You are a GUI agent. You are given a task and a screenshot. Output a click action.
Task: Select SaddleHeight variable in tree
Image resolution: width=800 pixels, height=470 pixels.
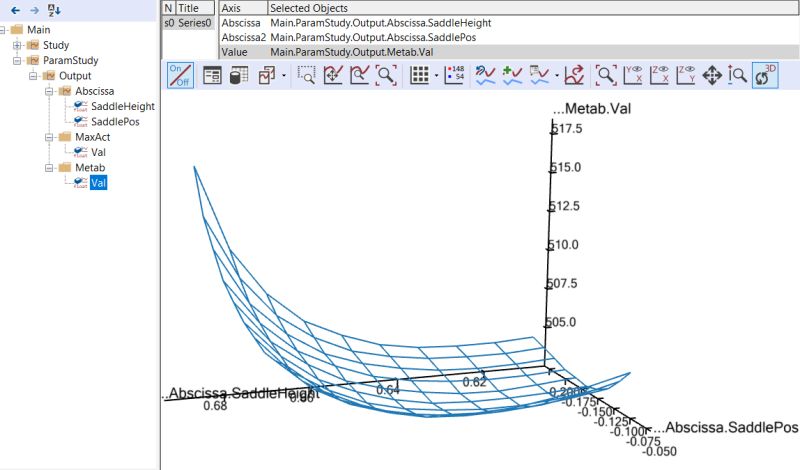point(122,106)
